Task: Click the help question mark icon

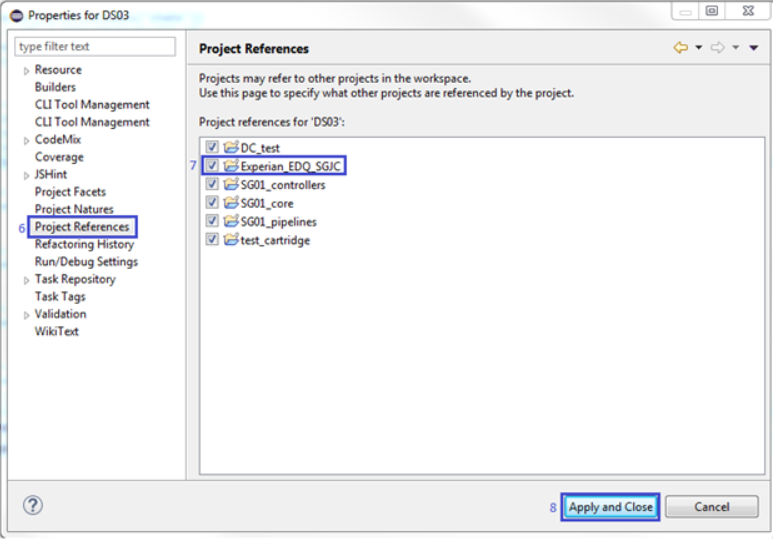Action: point(33,506)
